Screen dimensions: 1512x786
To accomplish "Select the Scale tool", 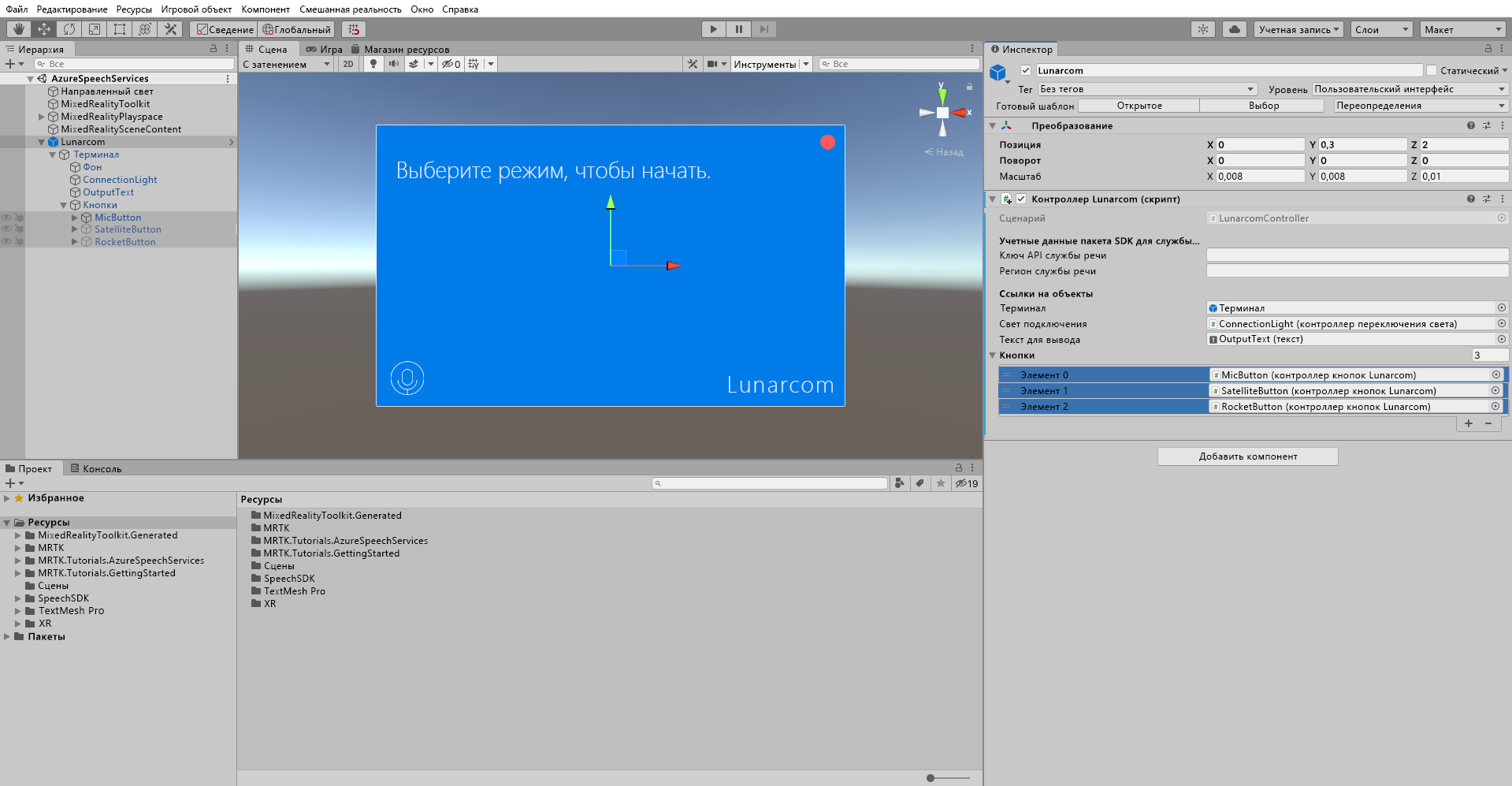I will click(95, 29).
